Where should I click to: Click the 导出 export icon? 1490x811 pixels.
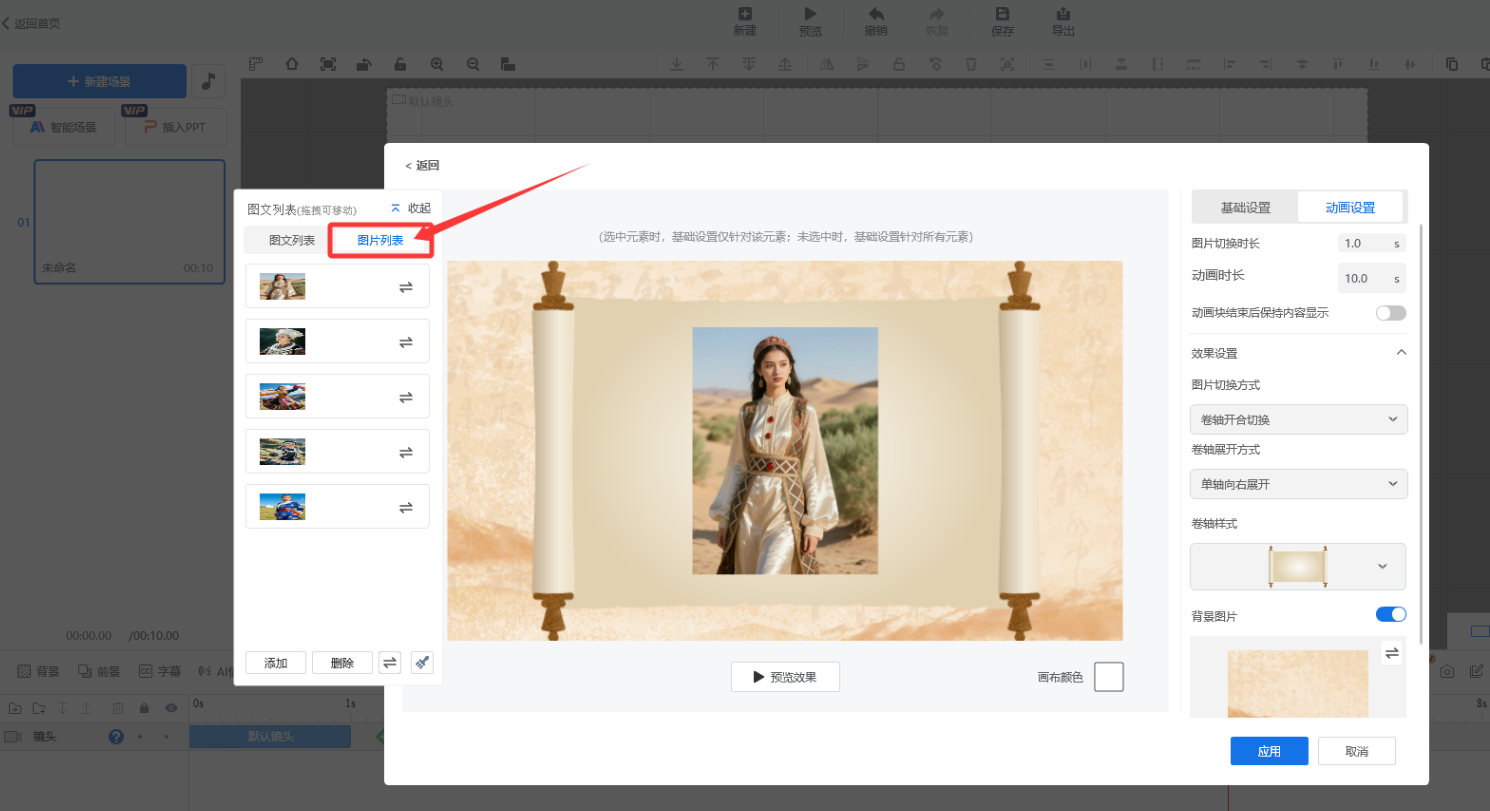(x=1063, y=14)
